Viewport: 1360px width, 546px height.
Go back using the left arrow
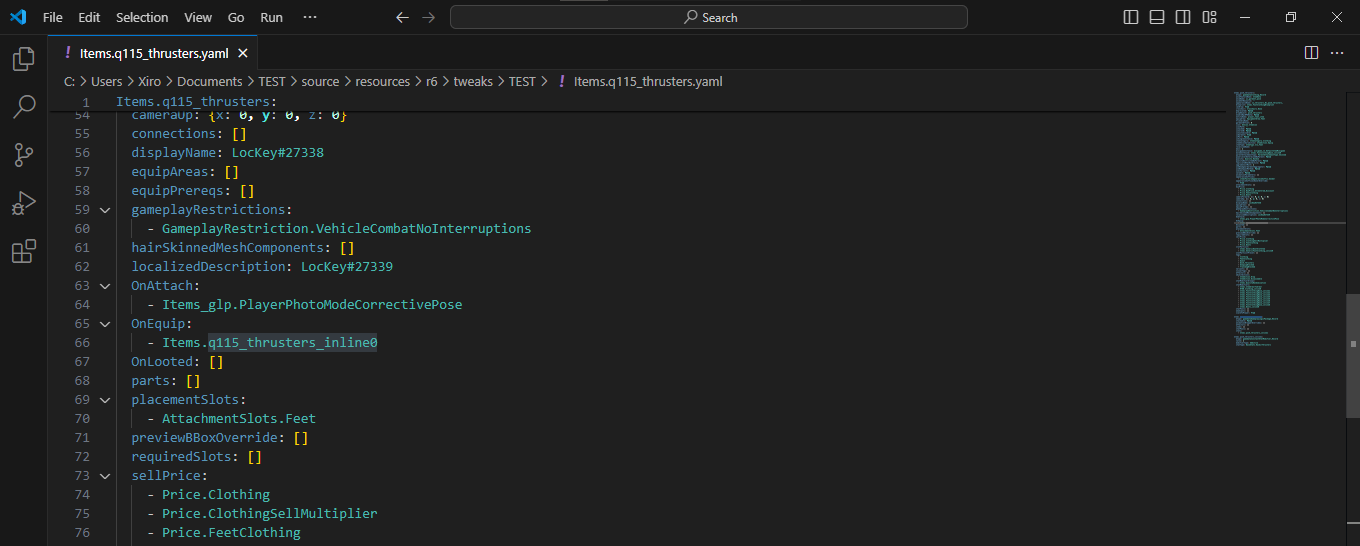coord(402,17)
